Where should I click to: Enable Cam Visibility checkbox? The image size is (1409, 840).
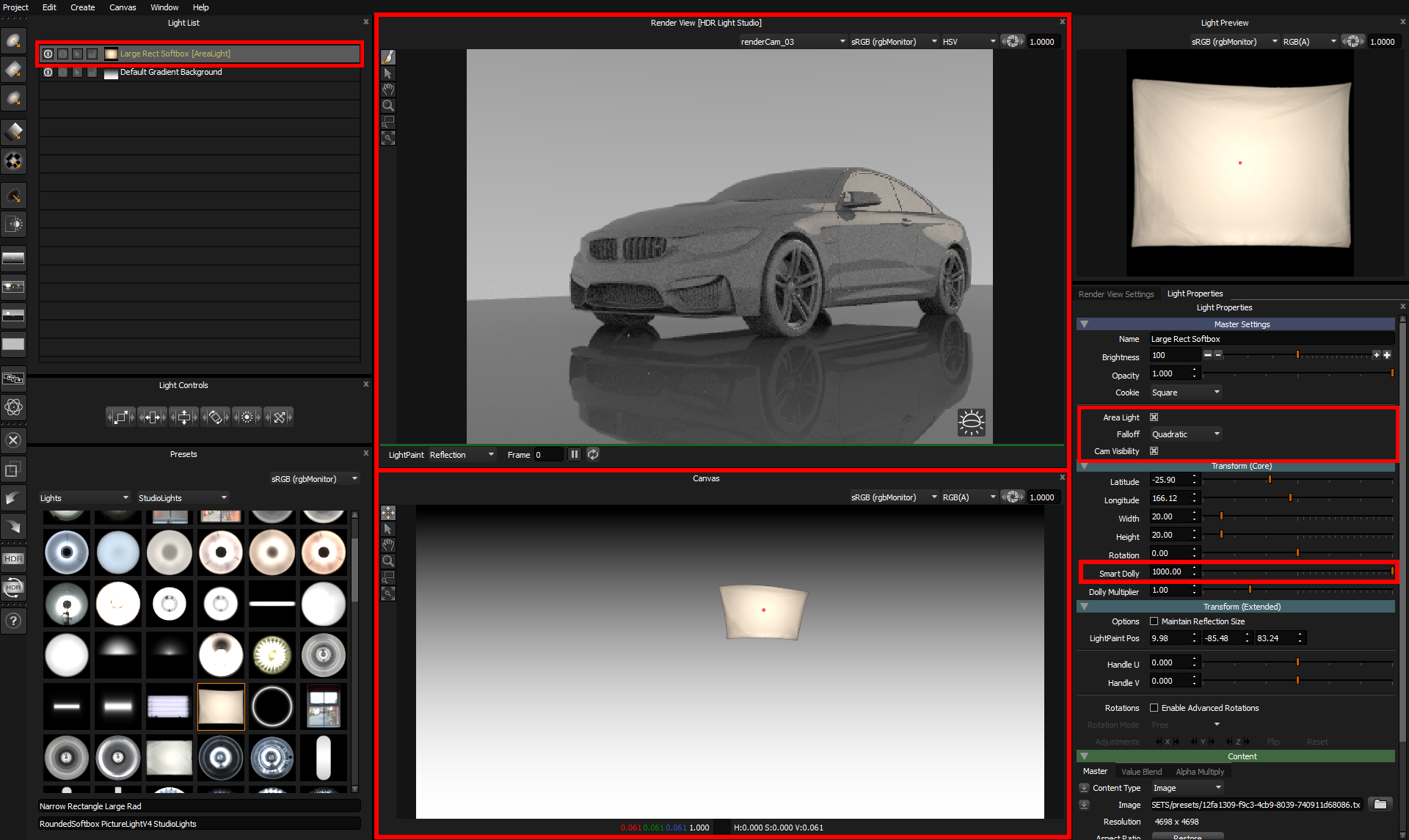pos(1155,451)
